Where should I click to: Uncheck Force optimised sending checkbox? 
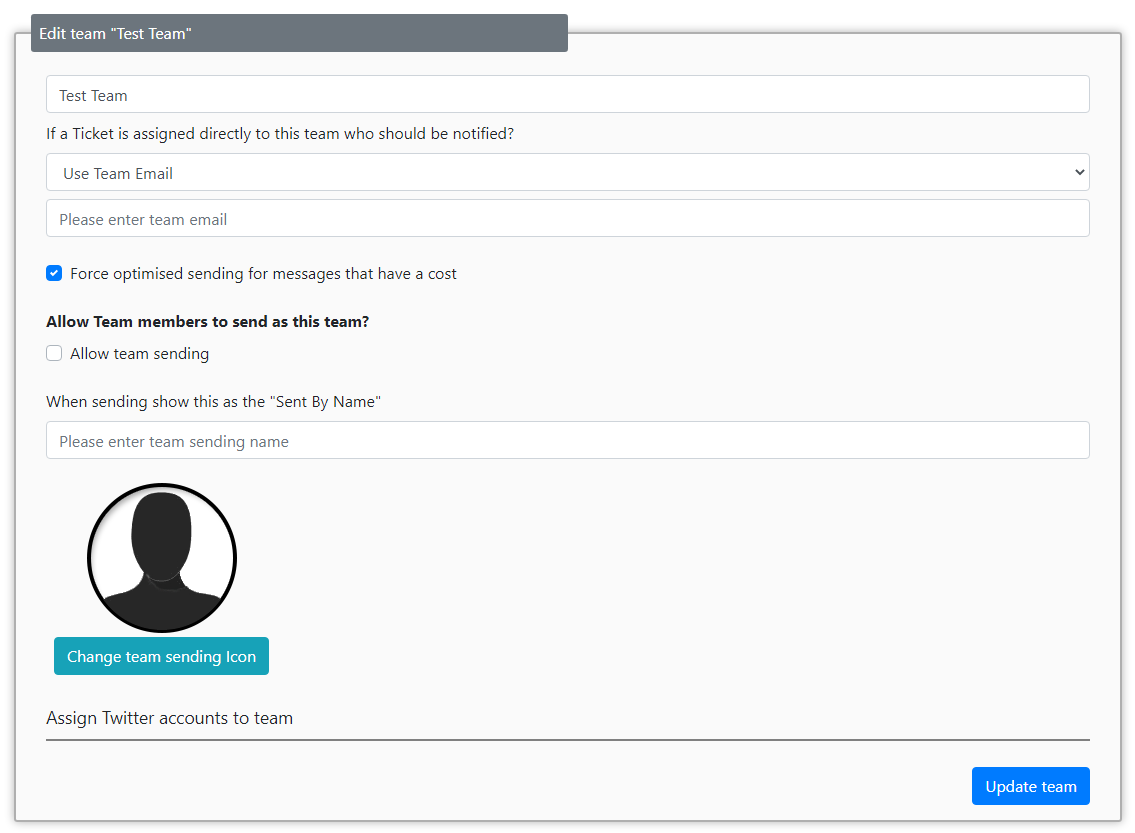click(54, 273)
